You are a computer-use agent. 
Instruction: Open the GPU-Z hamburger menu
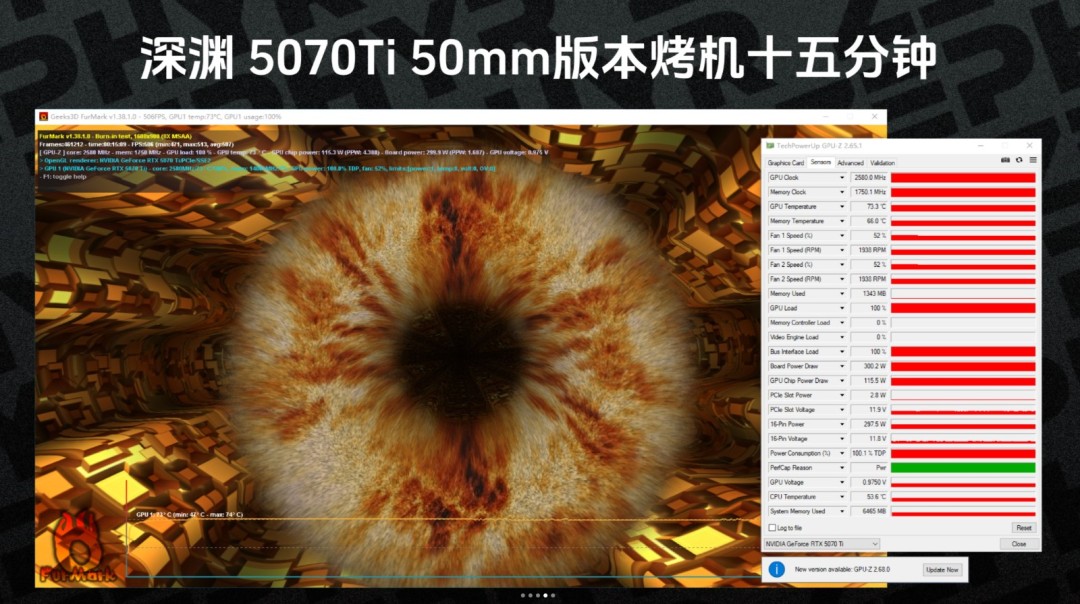1033,160
